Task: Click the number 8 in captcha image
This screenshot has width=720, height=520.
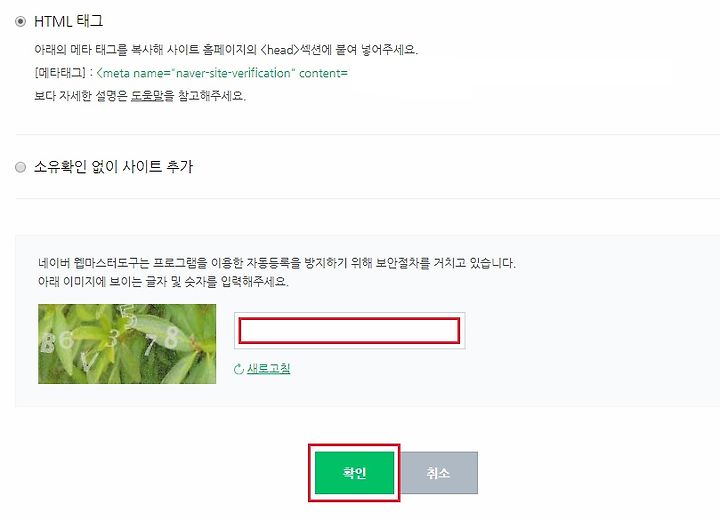Action: (x=171, y=337)
